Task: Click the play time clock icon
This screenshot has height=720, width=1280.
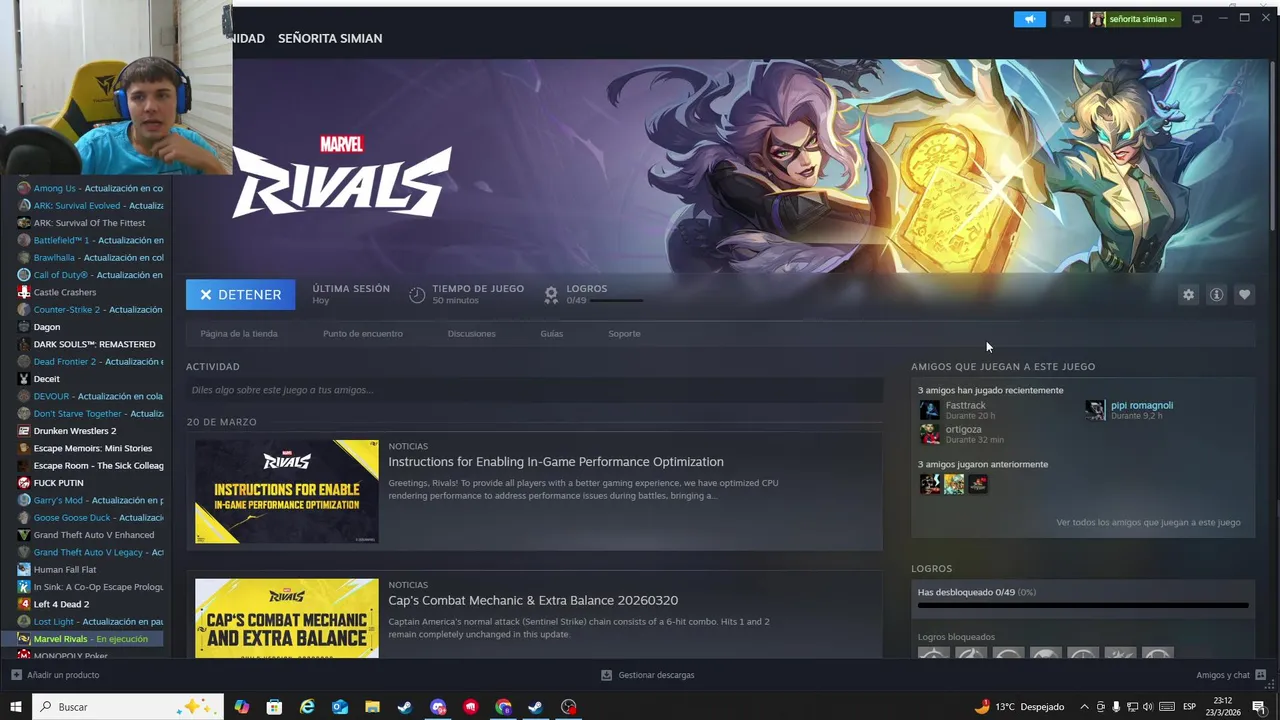Action: point(417,295)
